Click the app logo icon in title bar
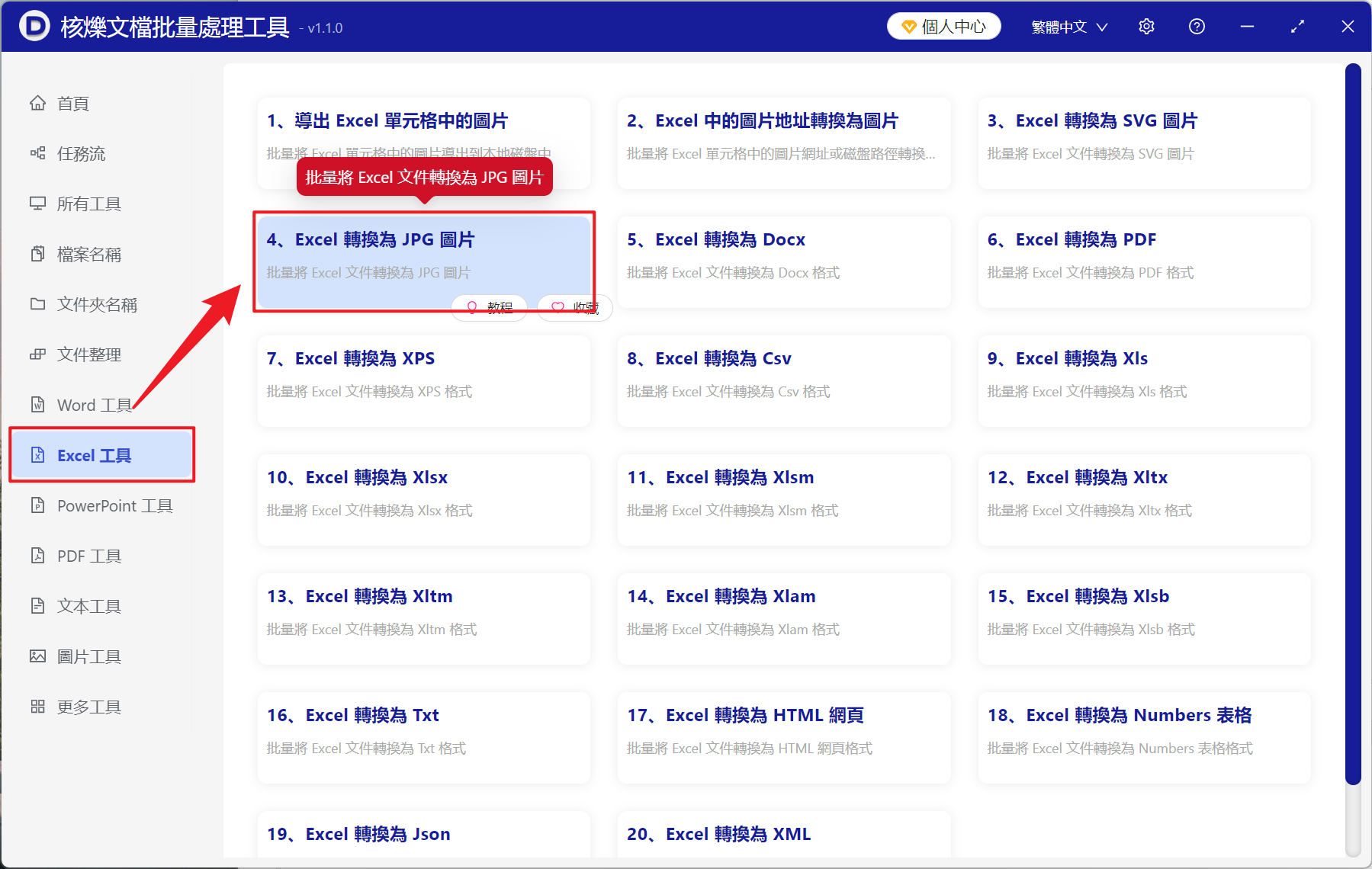This screenshot has height=869, width=1372. (x=34, y=26)
